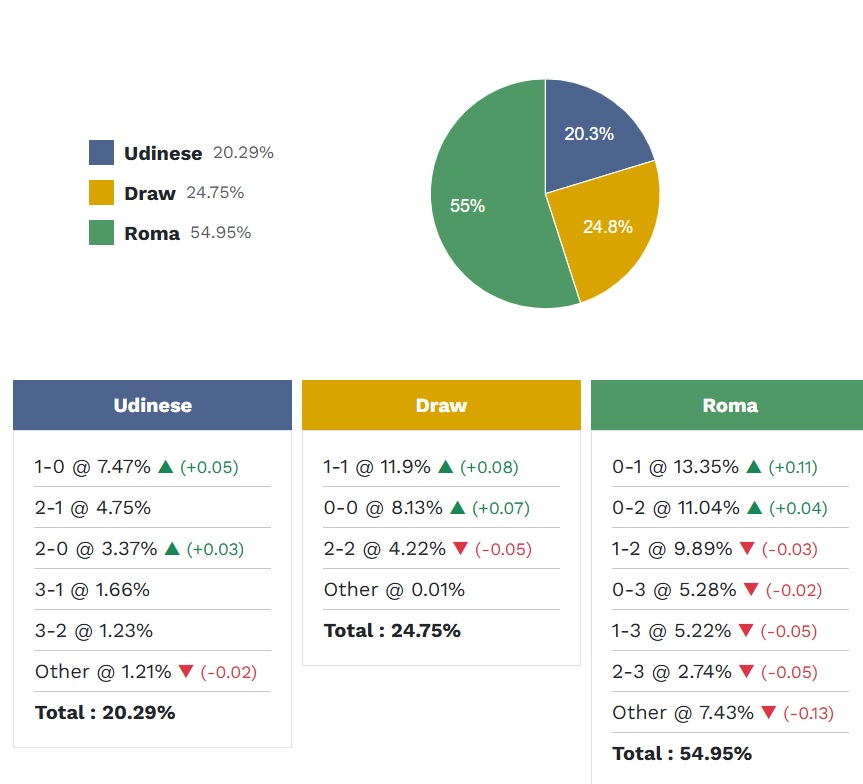863x784 pixels.
Task: Click the red down arrow next to Udinese Other
Action: tap(186, 672)
